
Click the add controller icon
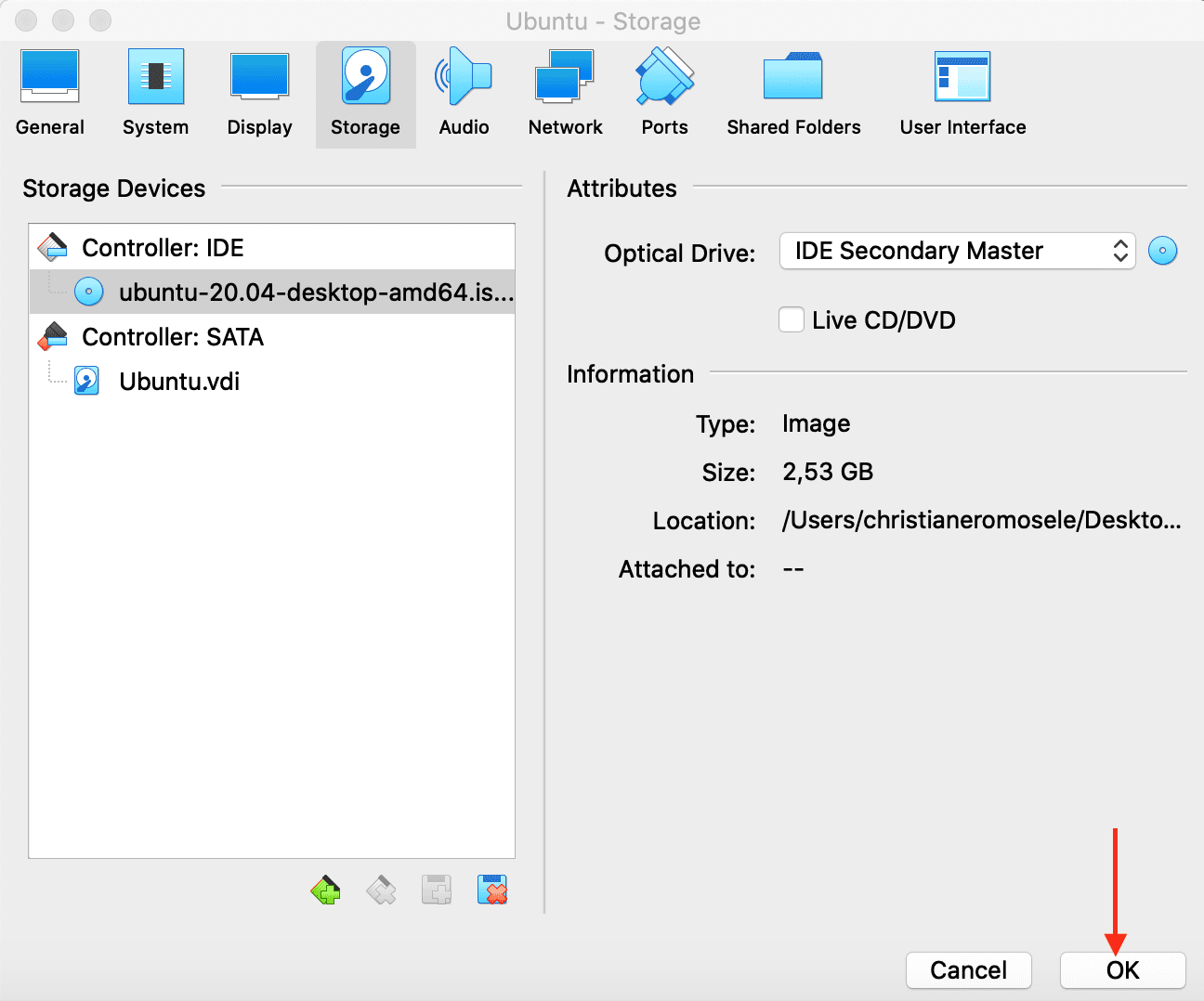coord(325,890)
